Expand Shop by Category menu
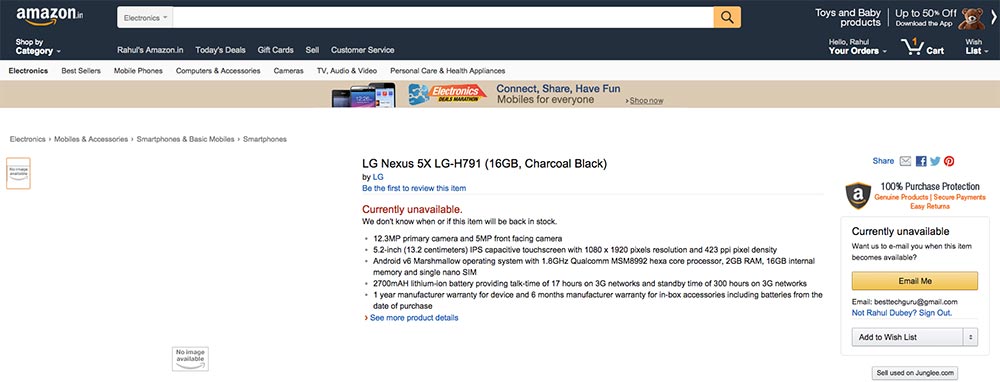Viewport: 1000px width, 382px height. [x=38, y=47]
